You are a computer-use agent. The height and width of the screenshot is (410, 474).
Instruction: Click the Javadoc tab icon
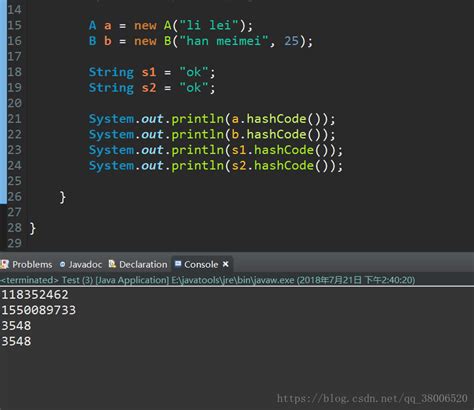[x=62, y=264]
